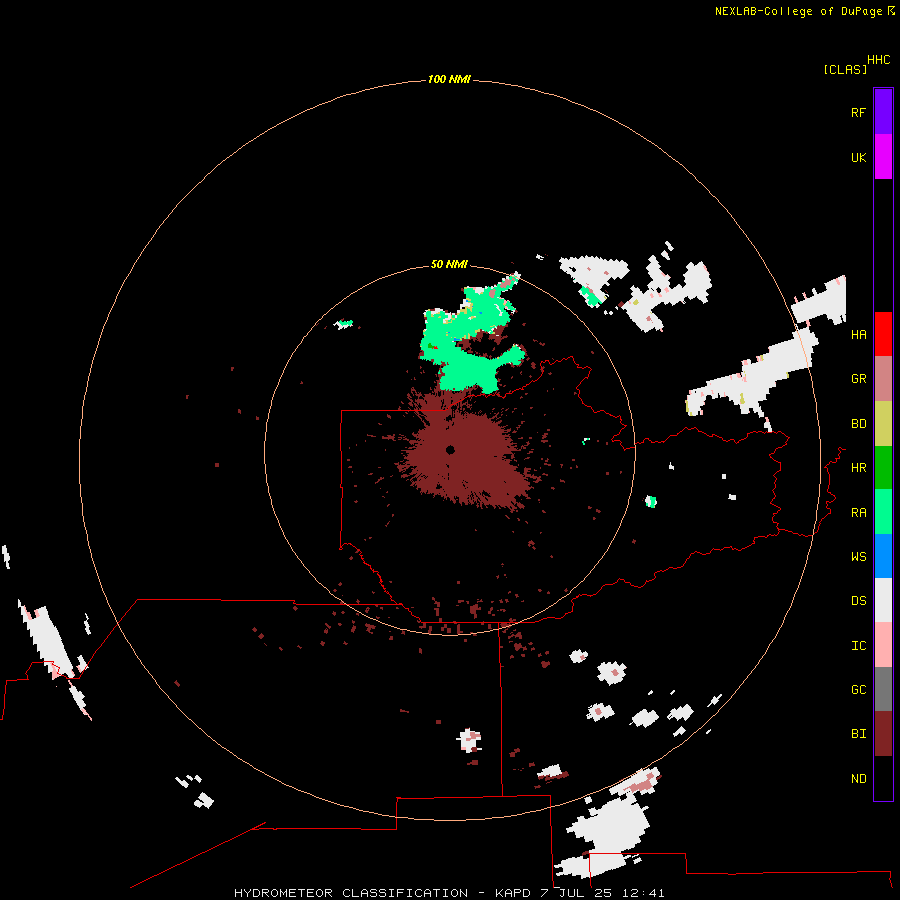This screenshot has width=900, height=900.
Task: Click the ND black legend block
Action: click(x=883, y=778)
